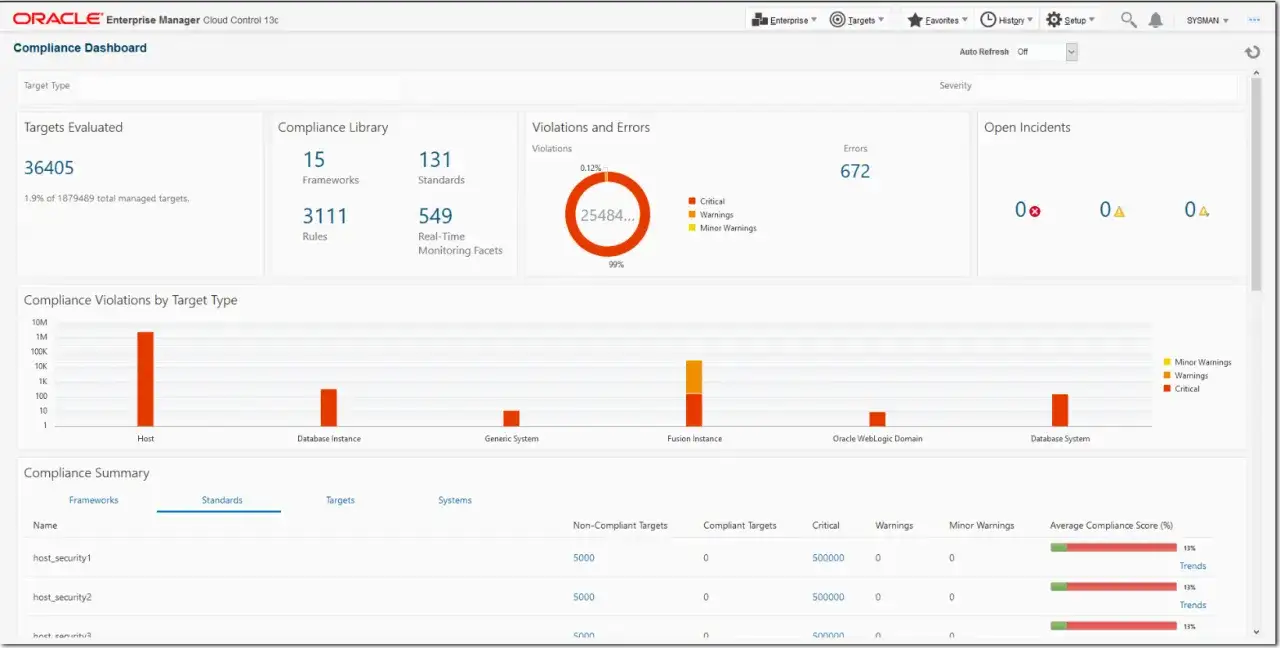Open the Setup menu
Viewport: 1280px width, 648px height.
[x=1070, y=20]
